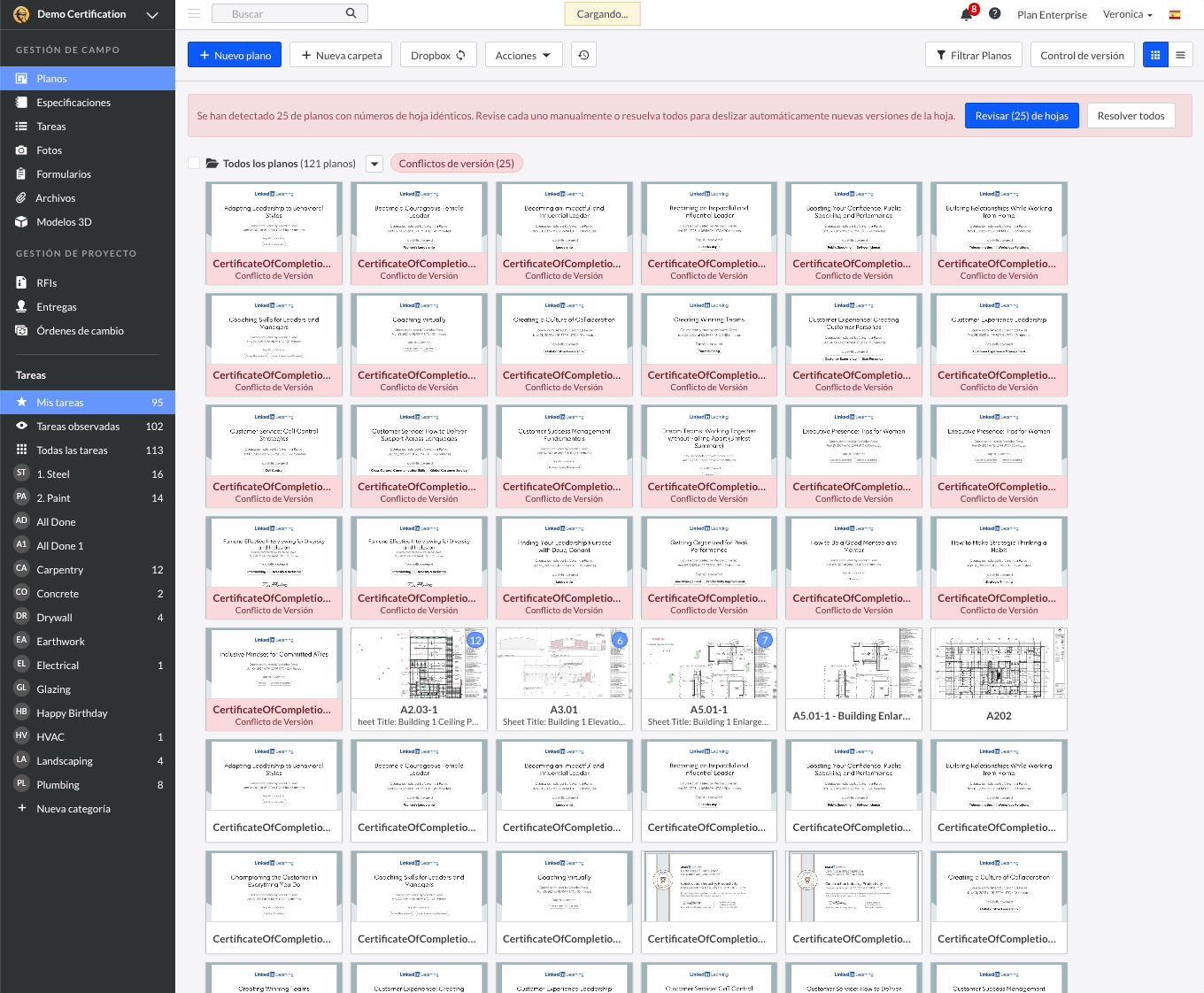Open the Acciones dropdown
Screen dimensions: 1204x993
tap(523, 55)
